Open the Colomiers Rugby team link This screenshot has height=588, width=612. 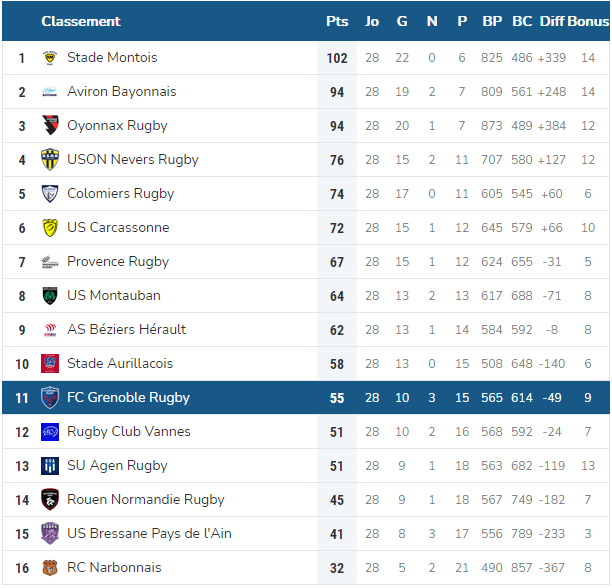click(x=121, y=194)
